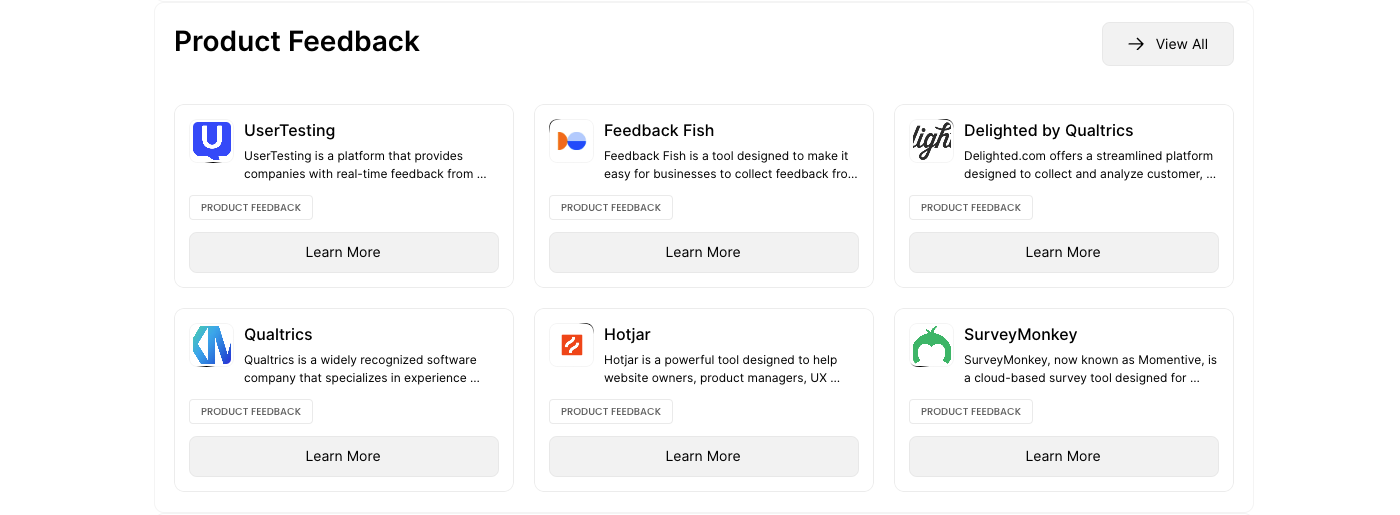Screen dimensions: 1400x515
Task: Click the Hotjar logo icon
Action: click(571, 345)
